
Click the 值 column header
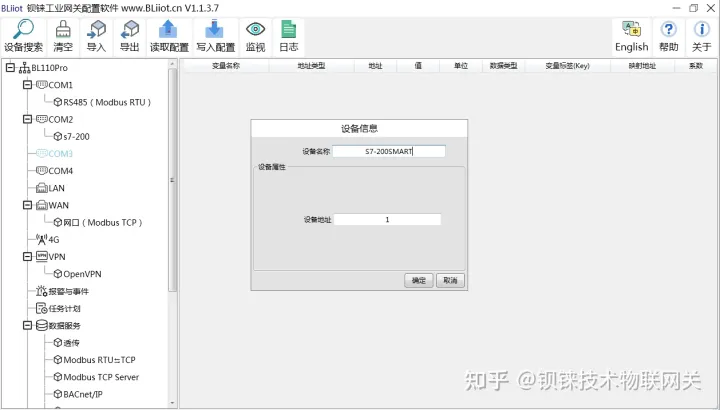pos(418,66)
